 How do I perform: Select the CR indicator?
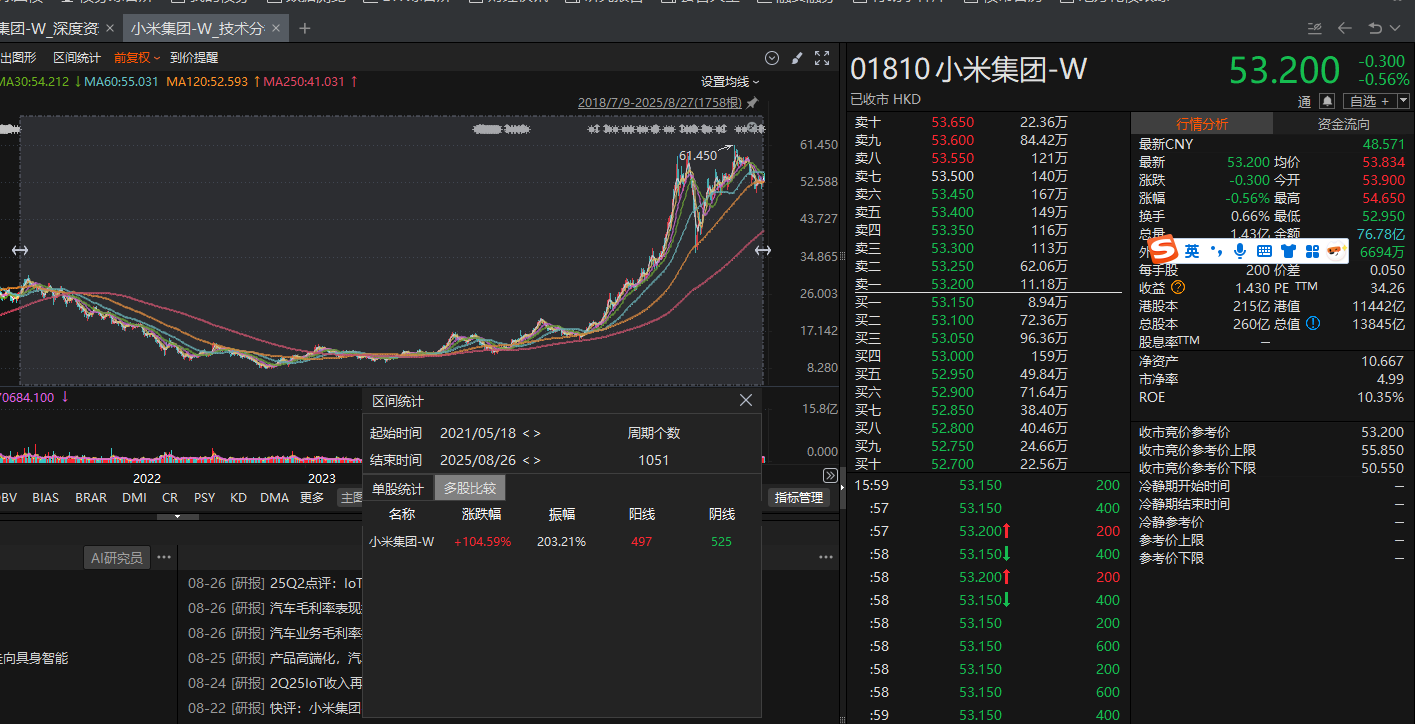pyautogui.click(x=170, y=497)
